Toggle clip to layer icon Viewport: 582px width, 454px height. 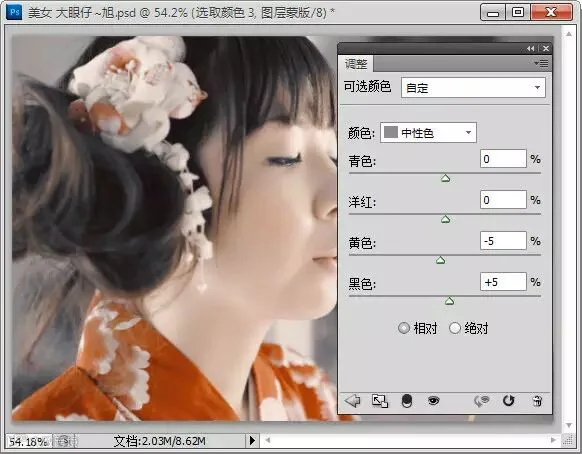tap(407, 401)
